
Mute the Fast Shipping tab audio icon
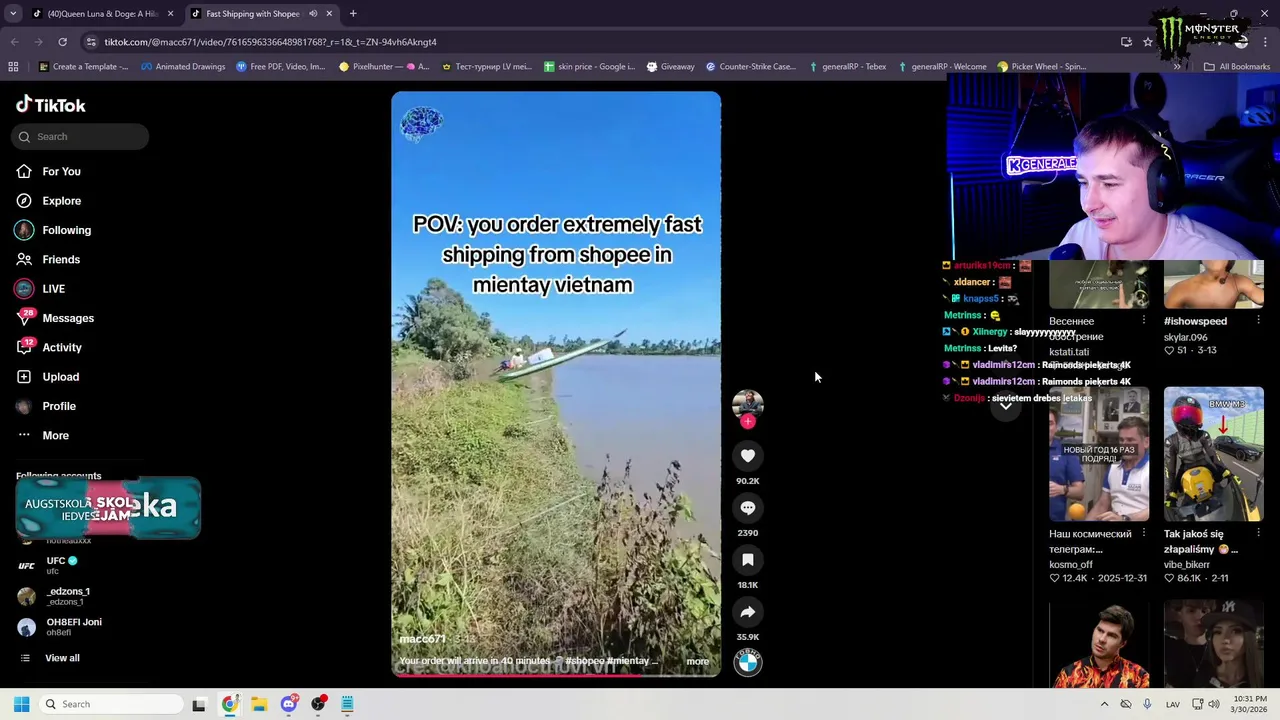pyautogui.click(x=313, y=14)
